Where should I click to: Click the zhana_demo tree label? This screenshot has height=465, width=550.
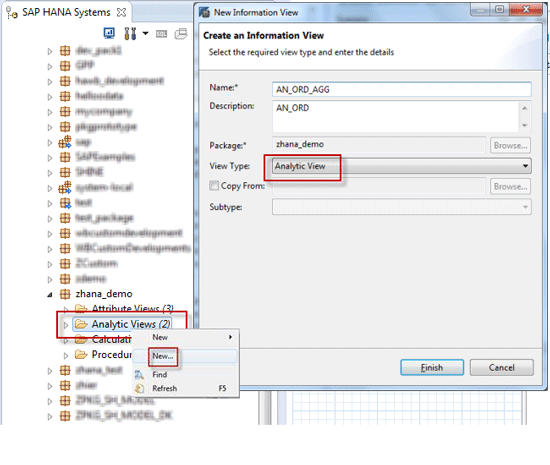pyautogui.click(x=104, y=294)
